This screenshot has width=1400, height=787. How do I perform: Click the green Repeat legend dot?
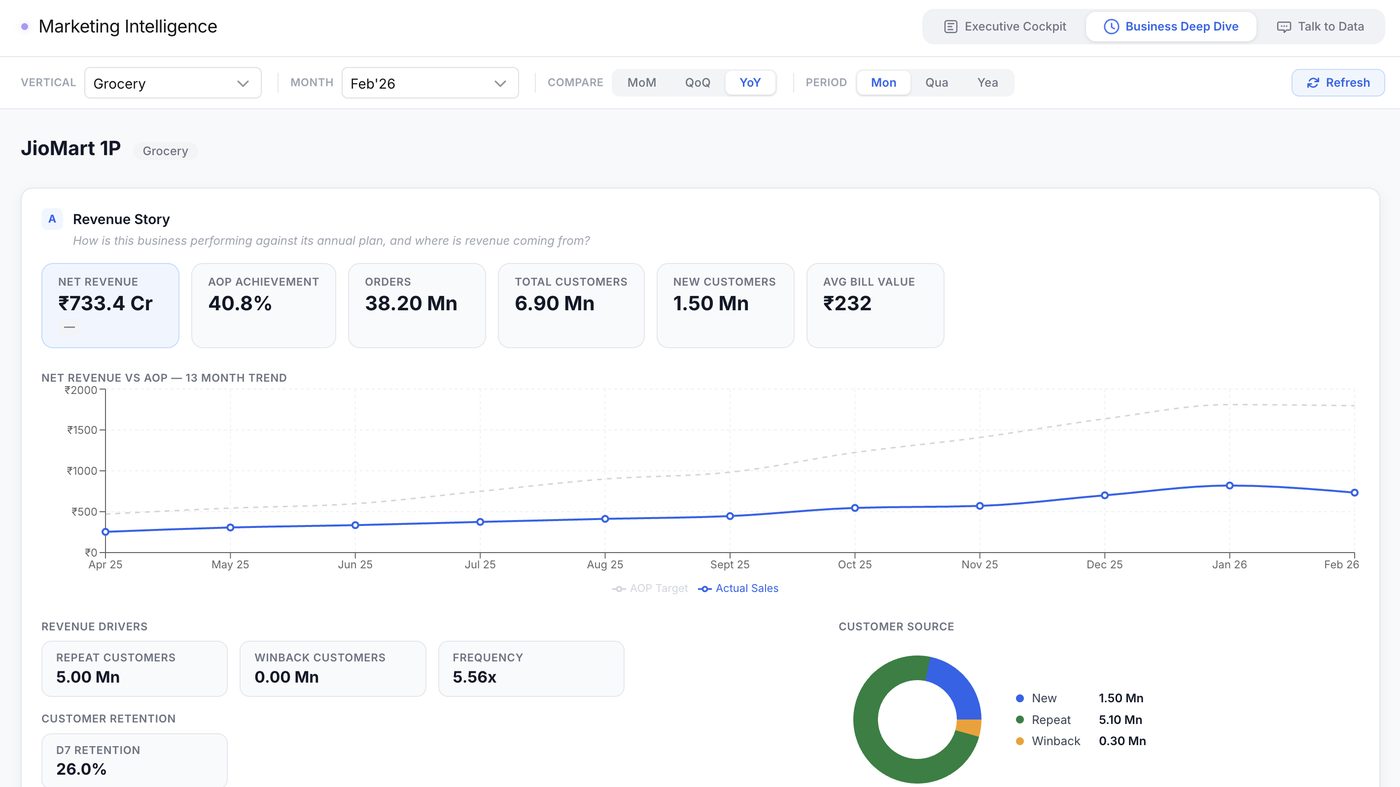pos(1020,720)
